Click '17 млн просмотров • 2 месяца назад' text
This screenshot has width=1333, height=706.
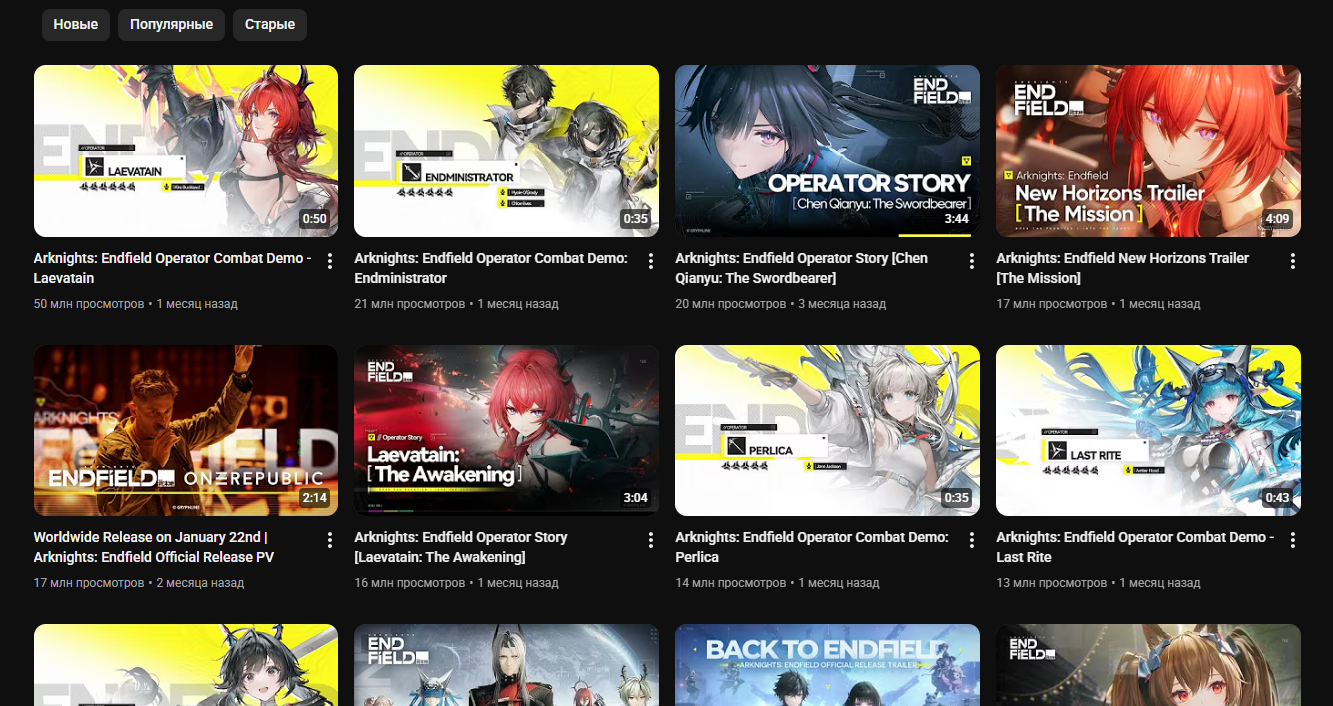pos(139,582)
